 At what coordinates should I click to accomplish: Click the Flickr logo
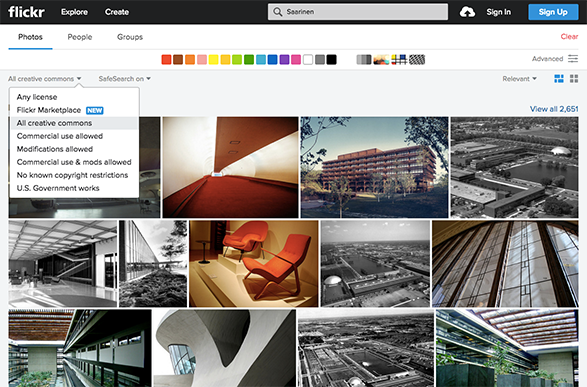pyautogui.click(x=26, y=12)
